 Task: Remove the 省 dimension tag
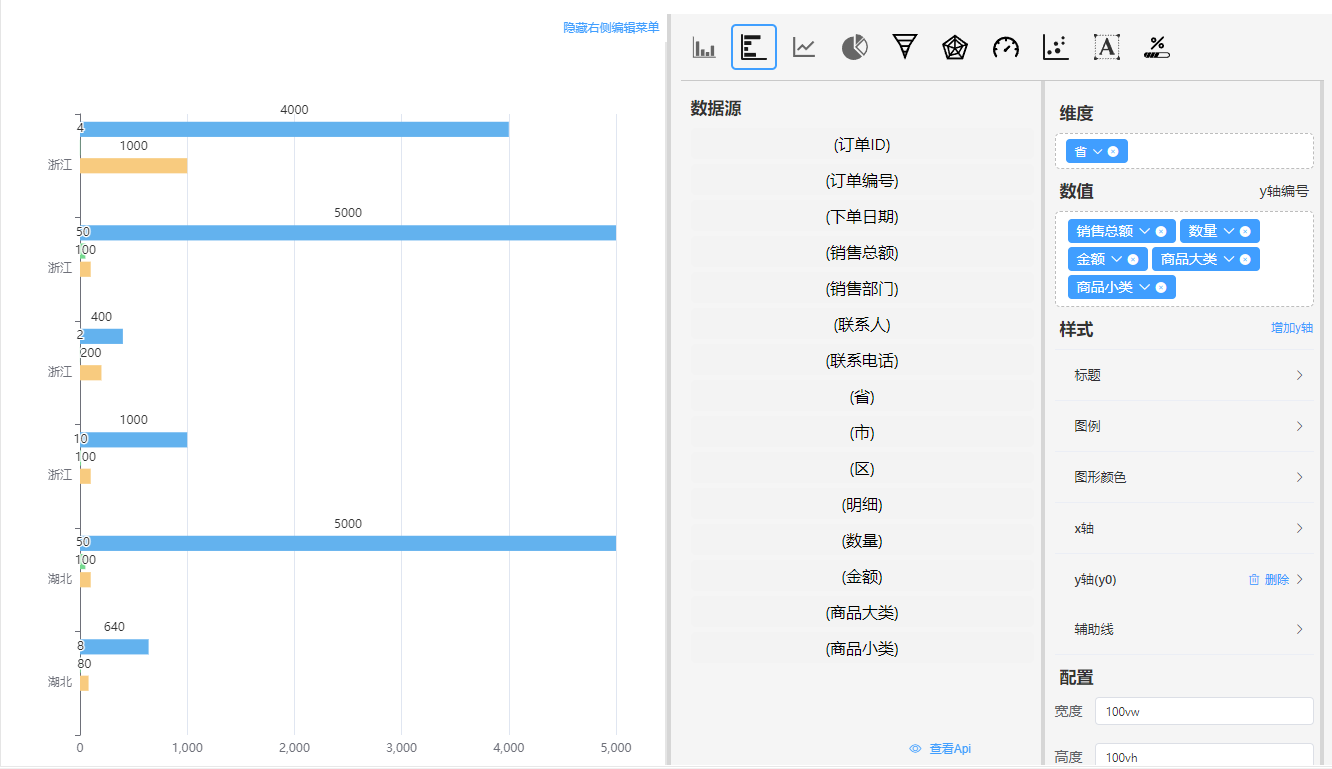(x=1113, y=152)
